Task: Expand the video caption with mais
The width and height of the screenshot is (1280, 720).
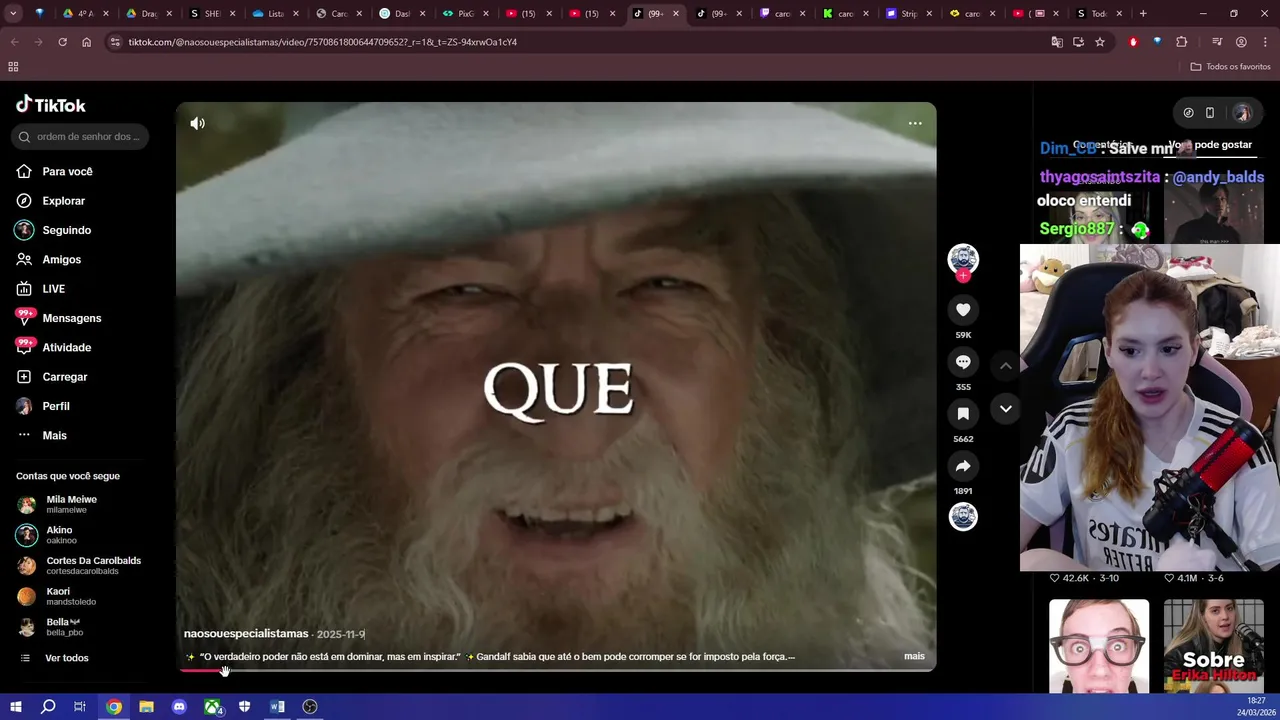Action: [914, 656]
